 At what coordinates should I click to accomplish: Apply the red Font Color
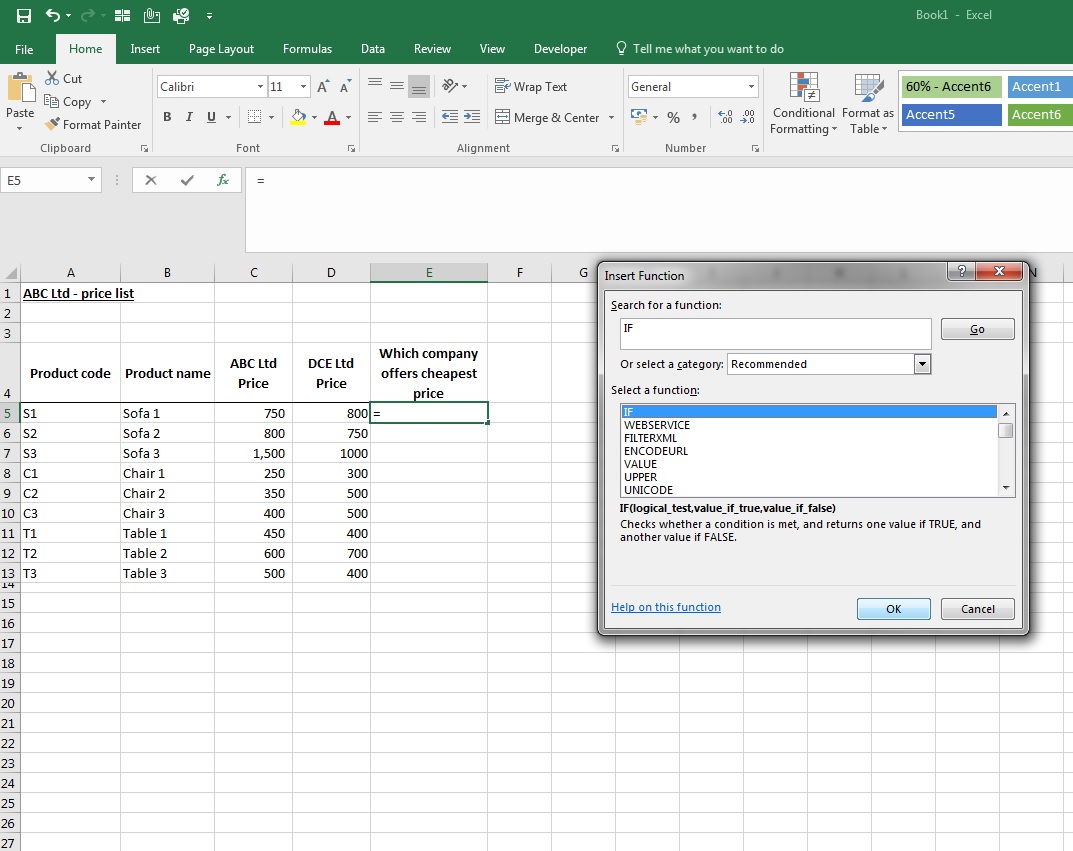click(x=332, y=117)
